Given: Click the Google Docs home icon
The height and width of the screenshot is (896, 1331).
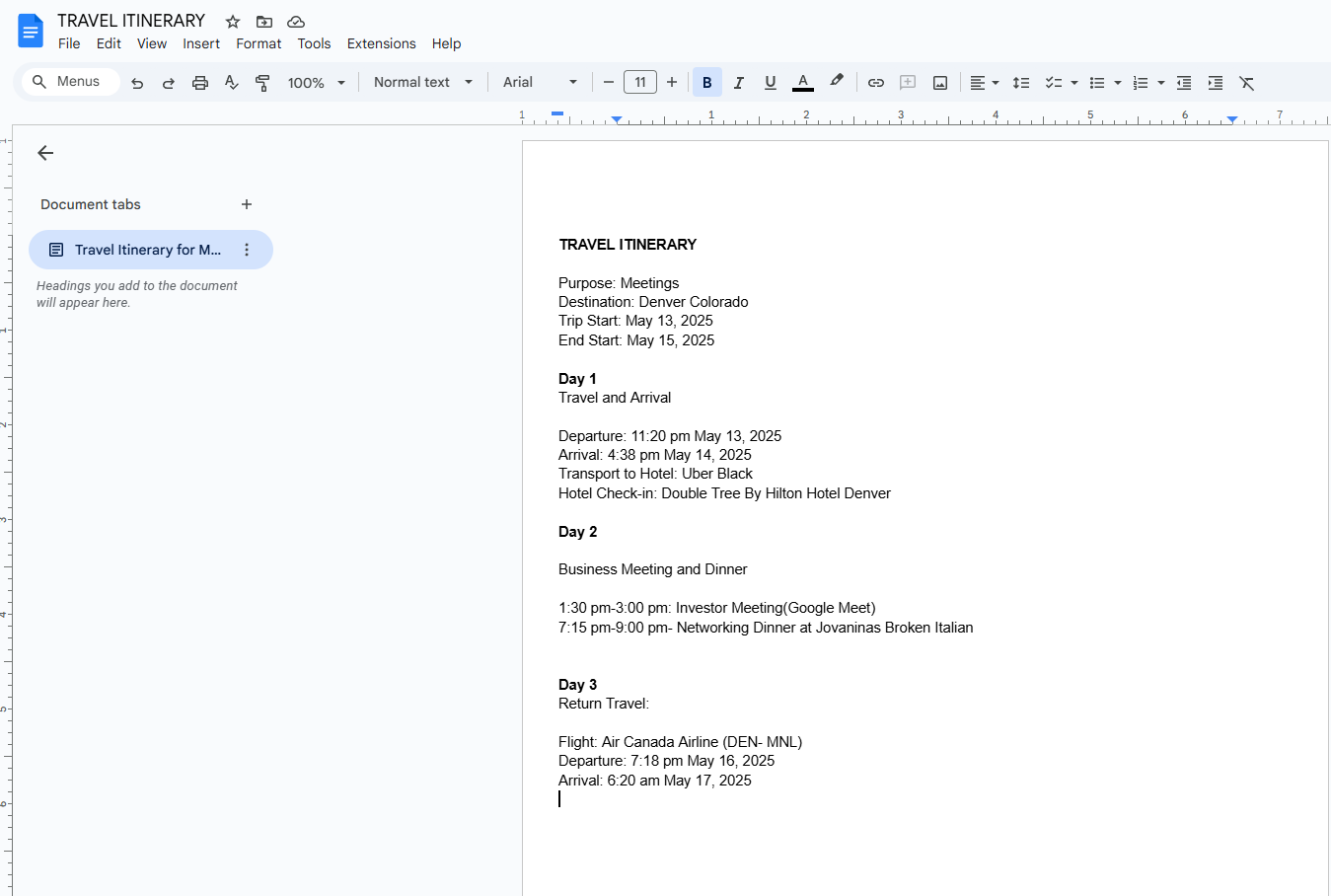Looking at the screenshot, I should 31,31.
